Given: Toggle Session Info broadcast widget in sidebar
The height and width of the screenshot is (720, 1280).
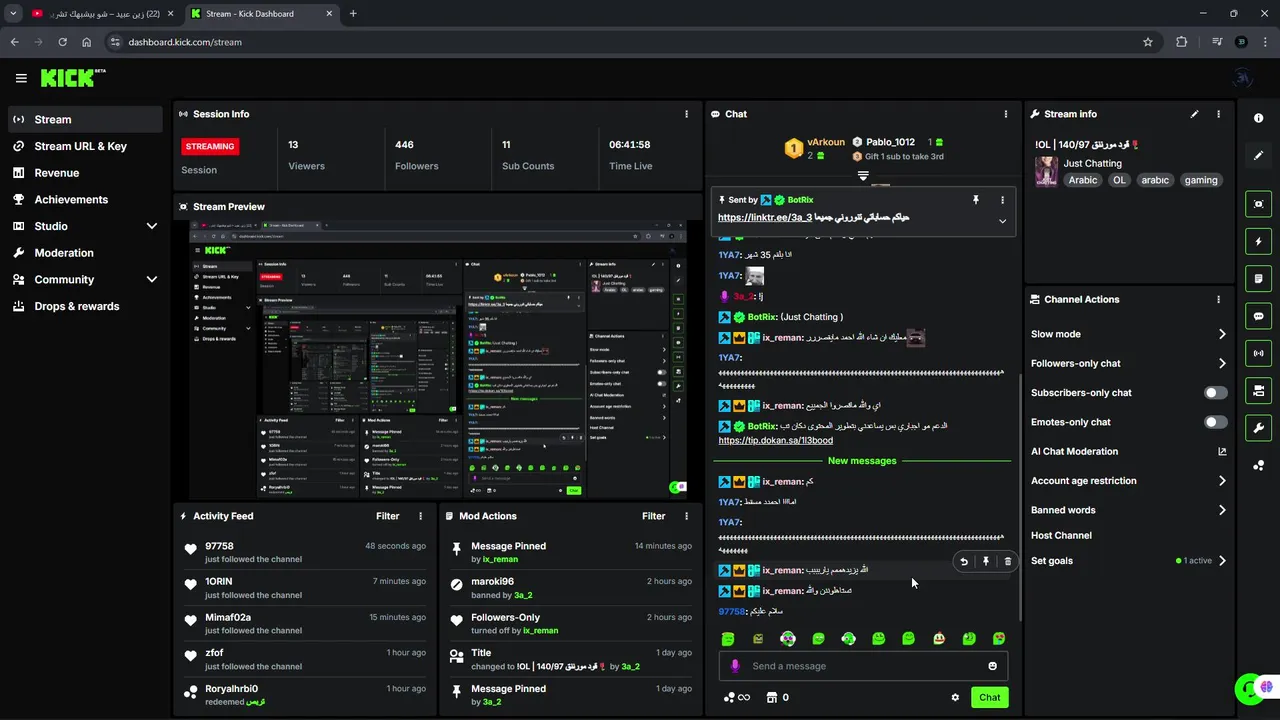Looking at the screenshot, I should point(1258,353).
